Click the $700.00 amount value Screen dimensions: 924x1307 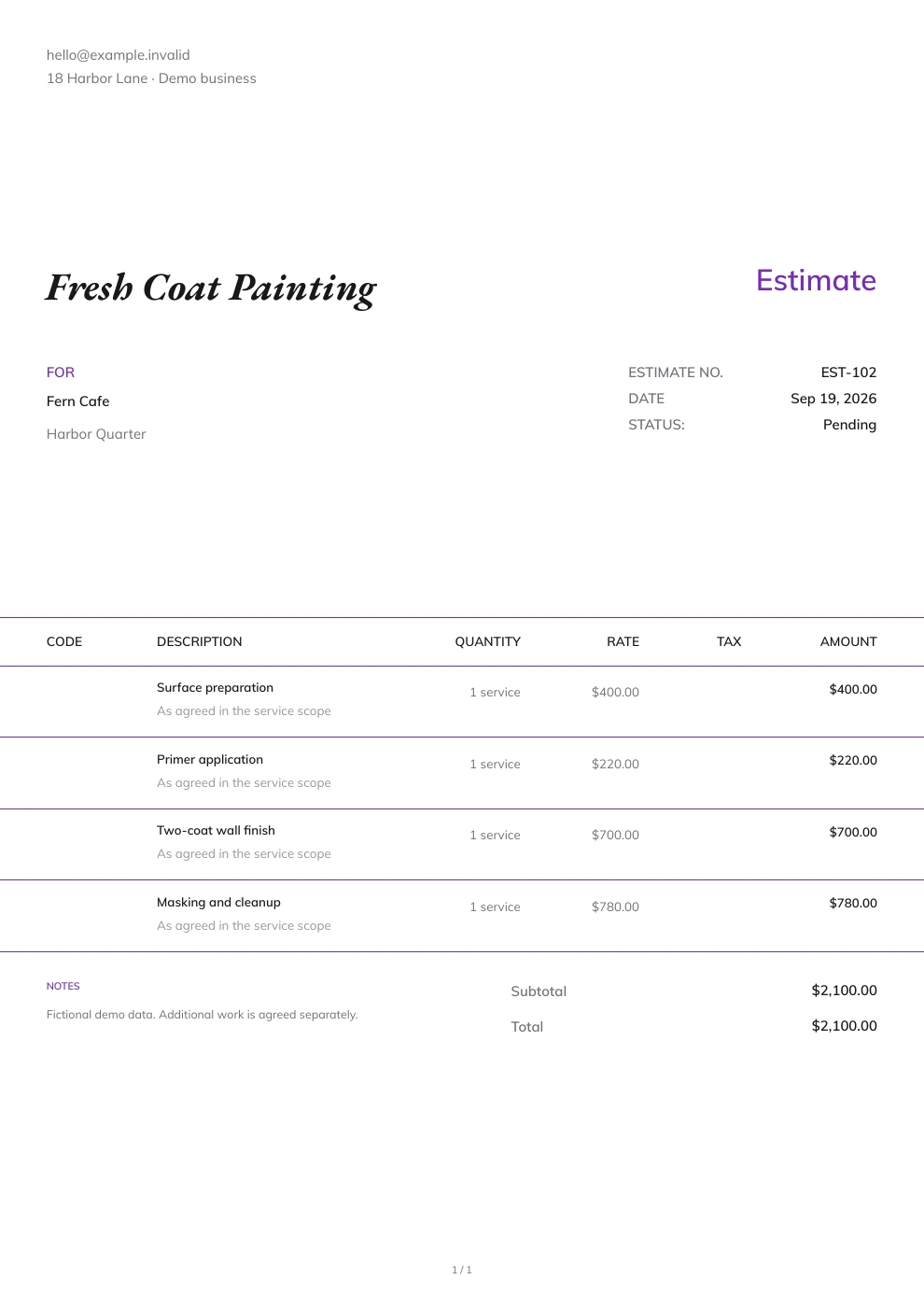coord(853,832)
